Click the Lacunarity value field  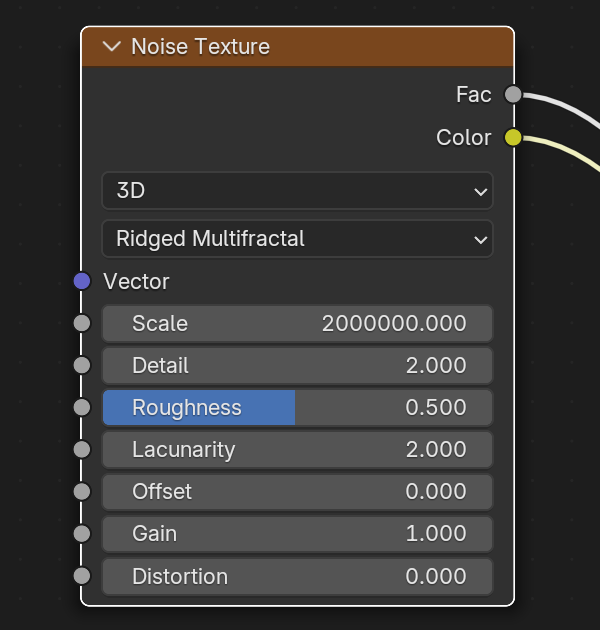297,449
